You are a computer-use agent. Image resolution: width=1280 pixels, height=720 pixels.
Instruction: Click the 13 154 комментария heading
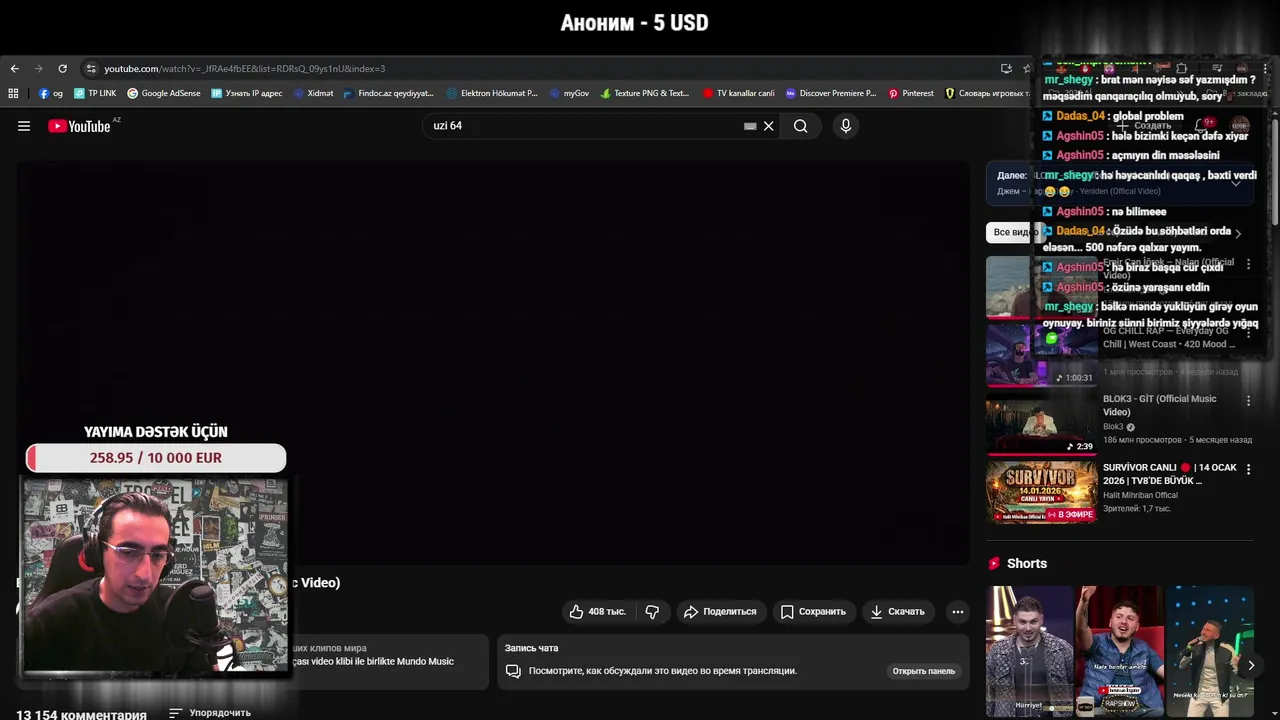(81, 714)
